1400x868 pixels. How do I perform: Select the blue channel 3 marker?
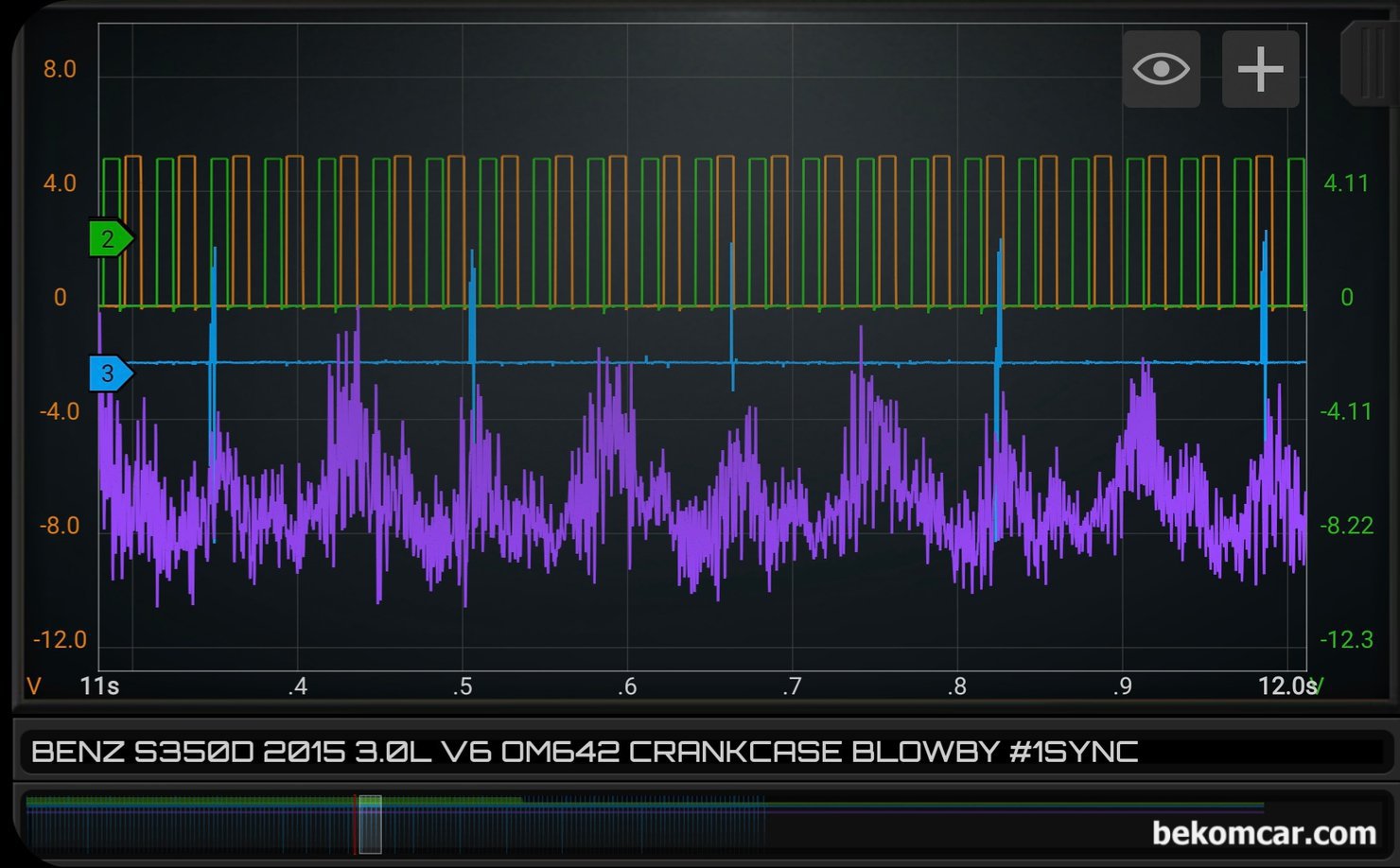point(111,373)
